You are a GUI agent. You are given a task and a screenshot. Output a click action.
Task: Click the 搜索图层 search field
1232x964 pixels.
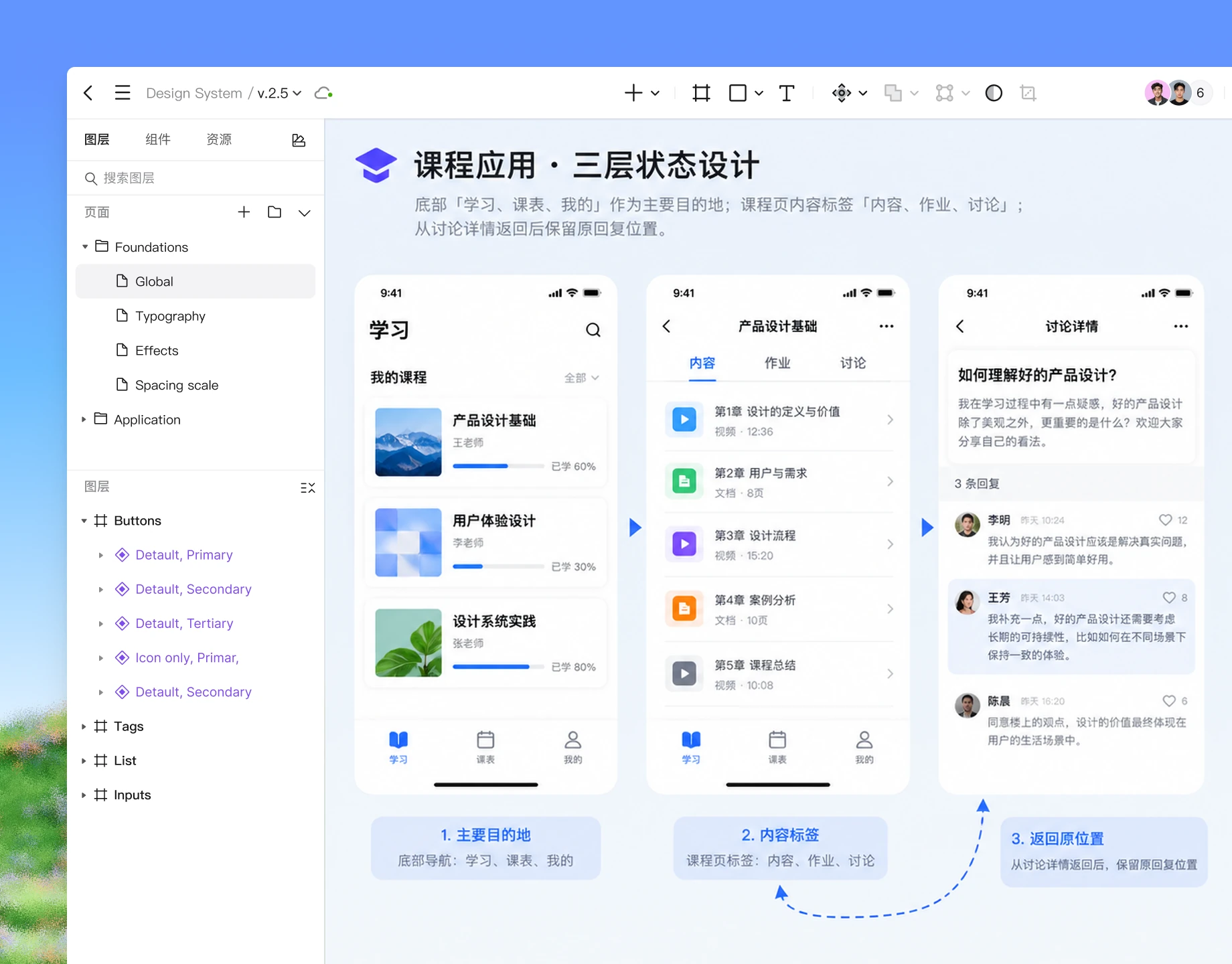coord(196,178)
